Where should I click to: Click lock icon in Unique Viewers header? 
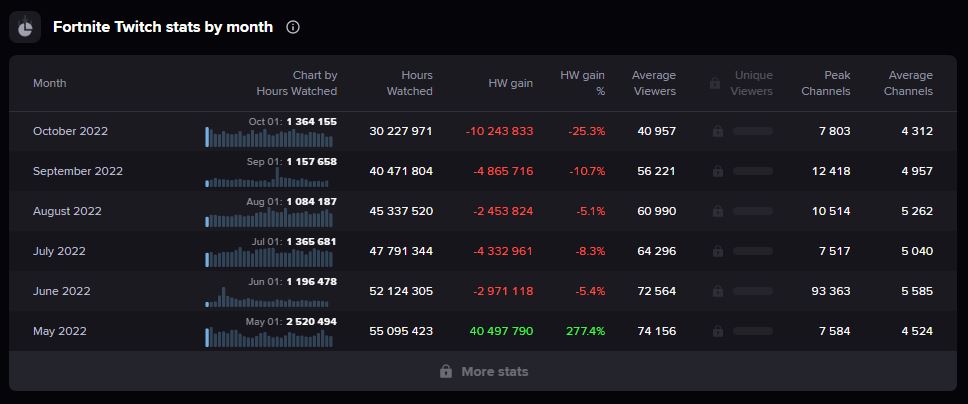click(715, 83)
